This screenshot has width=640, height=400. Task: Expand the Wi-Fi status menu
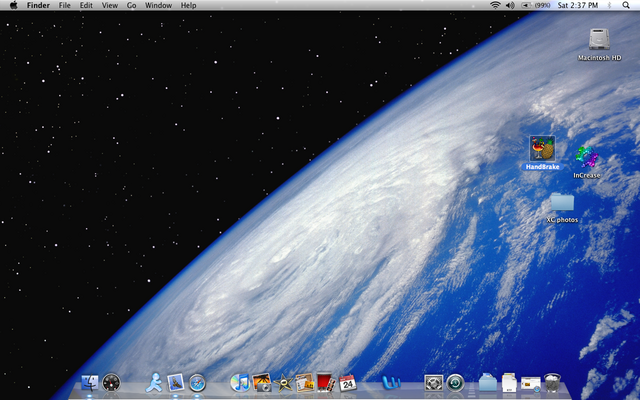(x=495, y=6)
